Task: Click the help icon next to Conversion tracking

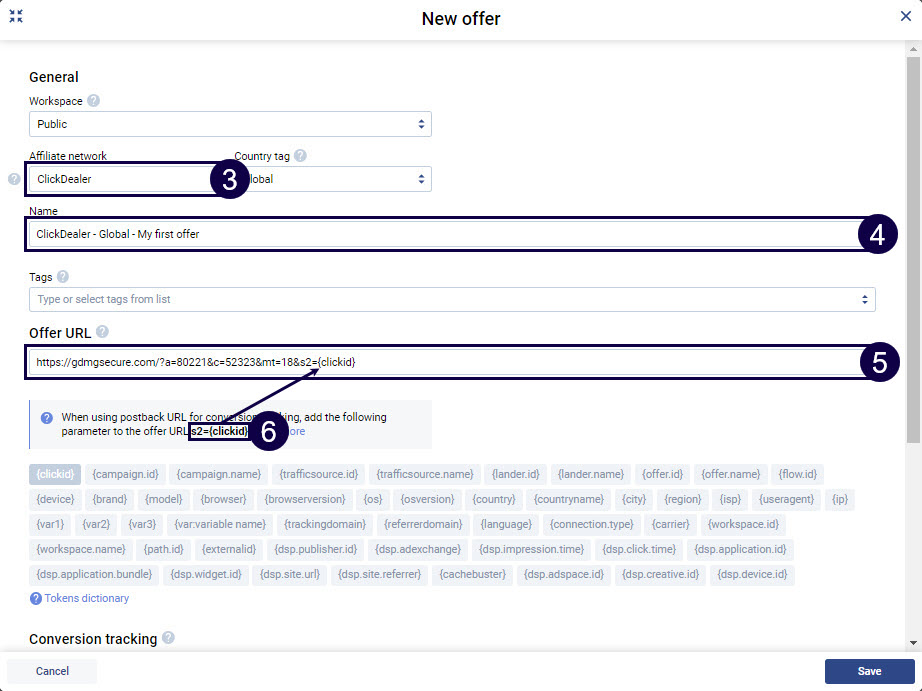Action: (x=168, y=638)
